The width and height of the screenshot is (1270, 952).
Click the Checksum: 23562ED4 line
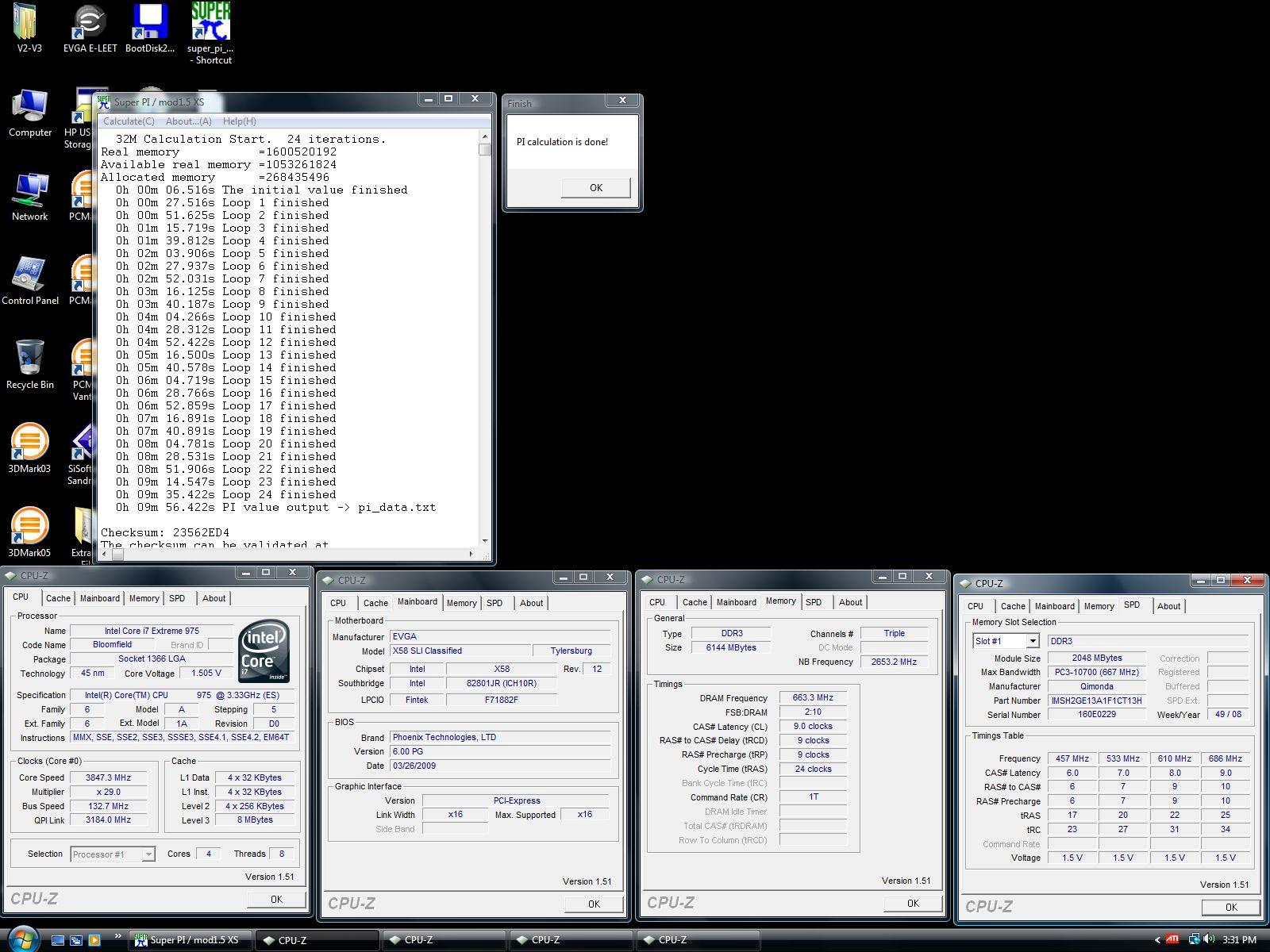pyautogui.click(x=165, y=532)
